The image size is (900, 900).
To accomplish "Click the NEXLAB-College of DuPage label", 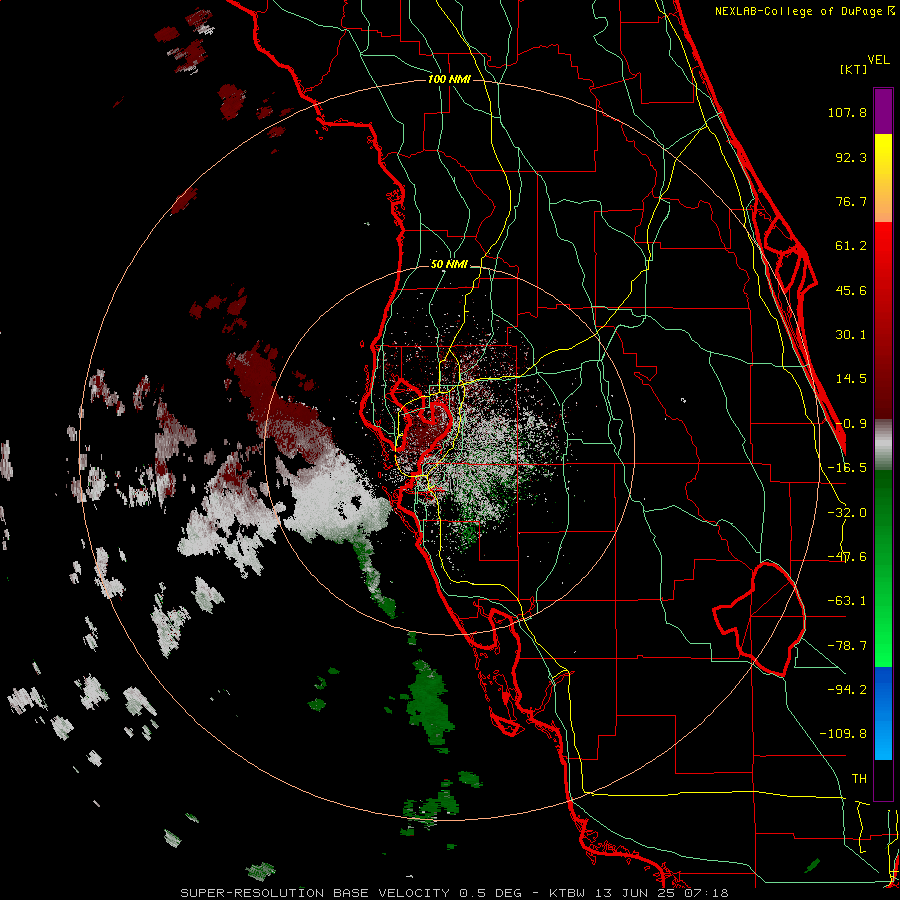I will tap(804, 11).
